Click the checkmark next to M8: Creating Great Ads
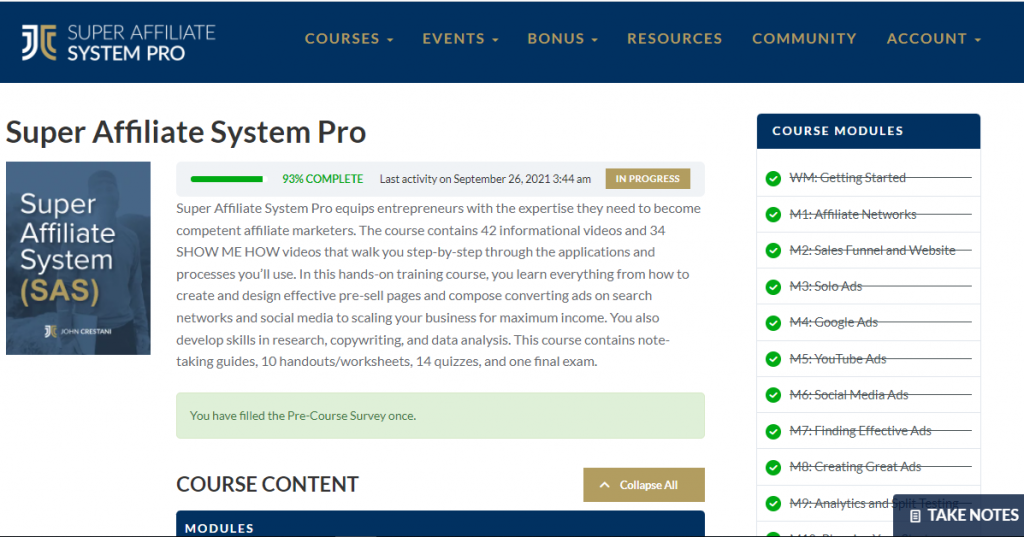This screenshot has height=537, width=1024. 773,468
